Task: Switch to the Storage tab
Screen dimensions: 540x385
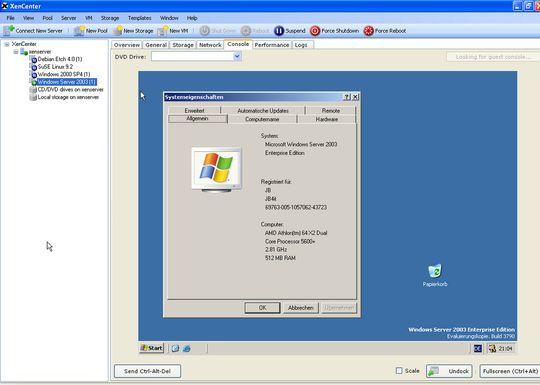Action: click(183, 45)
